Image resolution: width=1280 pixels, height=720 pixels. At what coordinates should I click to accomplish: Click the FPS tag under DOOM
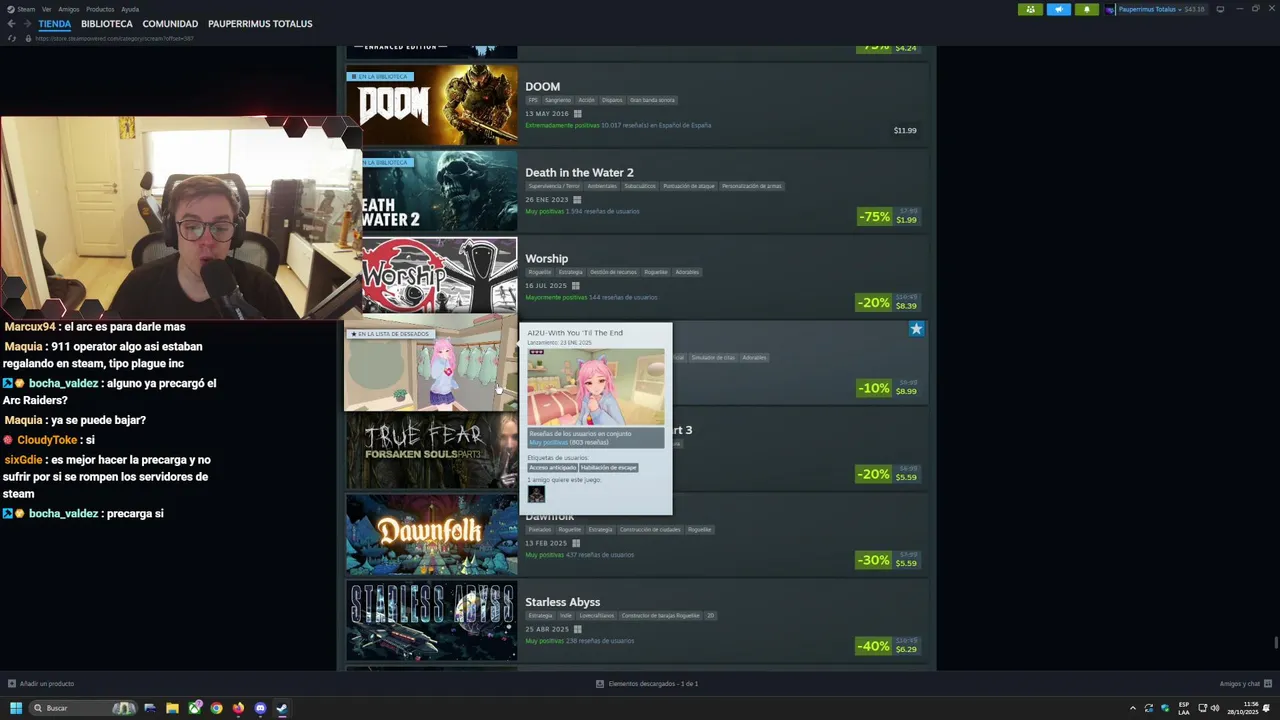pyautogui.click(x=533, y=100)
